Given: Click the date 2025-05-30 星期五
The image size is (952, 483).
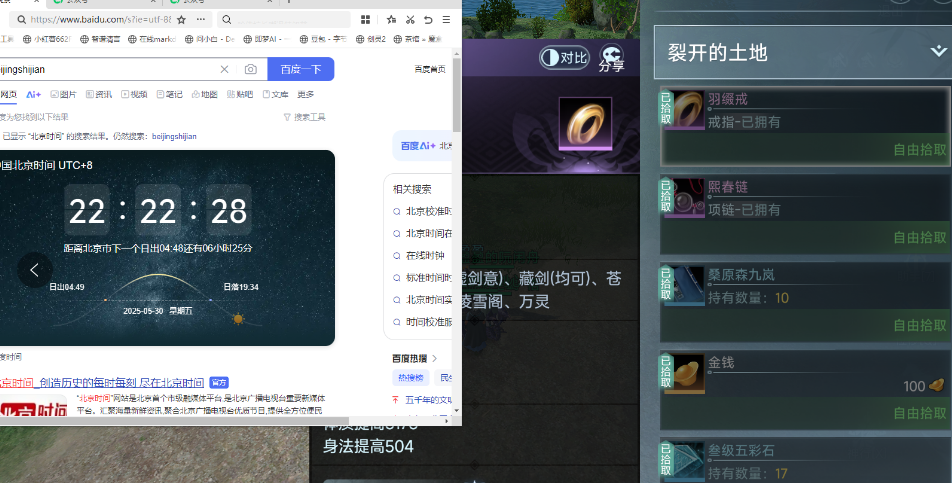Looking at the screenshot, I should click(x=157, y=311).
